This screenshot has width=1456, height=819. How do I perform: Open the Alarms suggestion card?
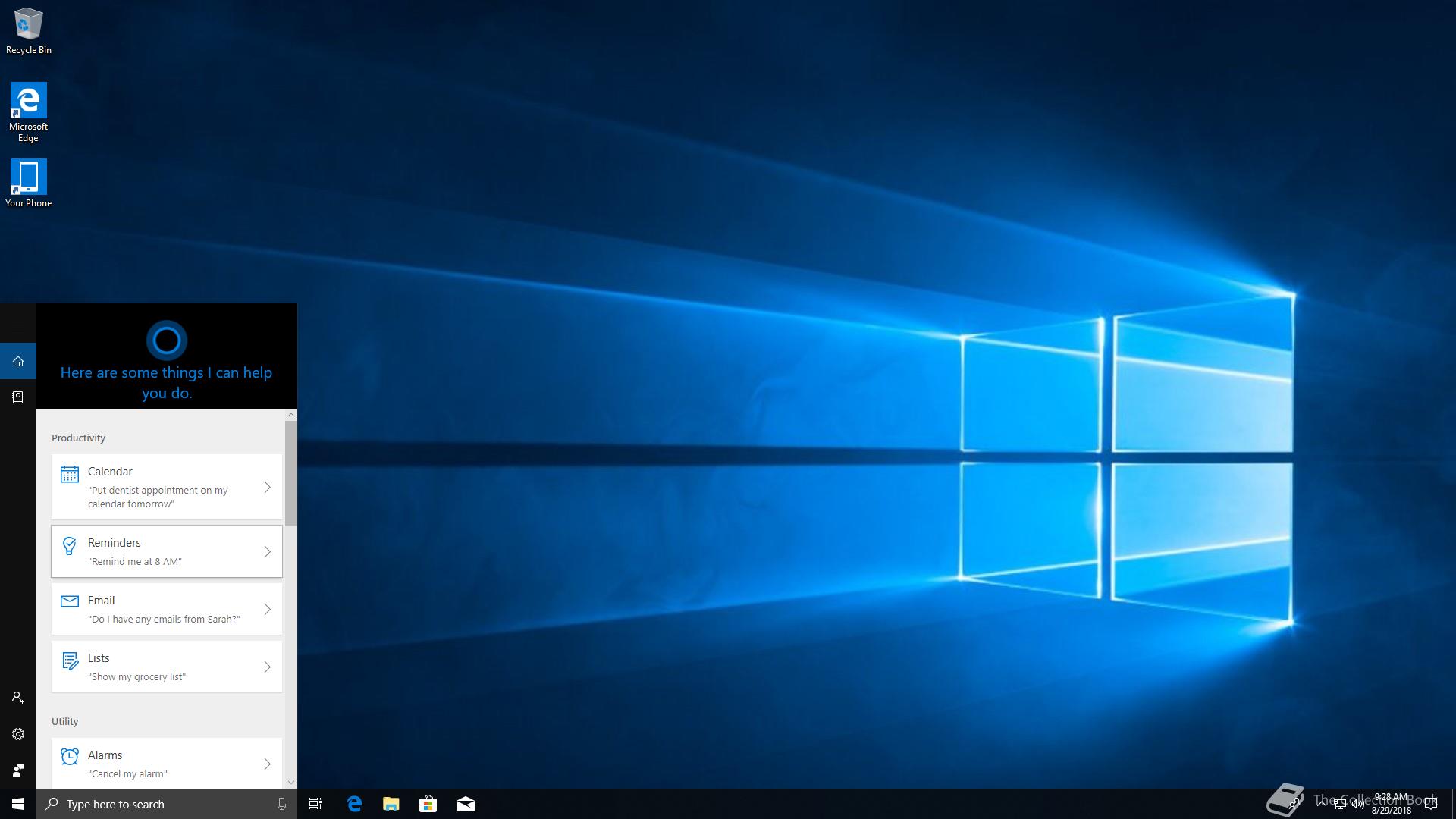[167, 763]
